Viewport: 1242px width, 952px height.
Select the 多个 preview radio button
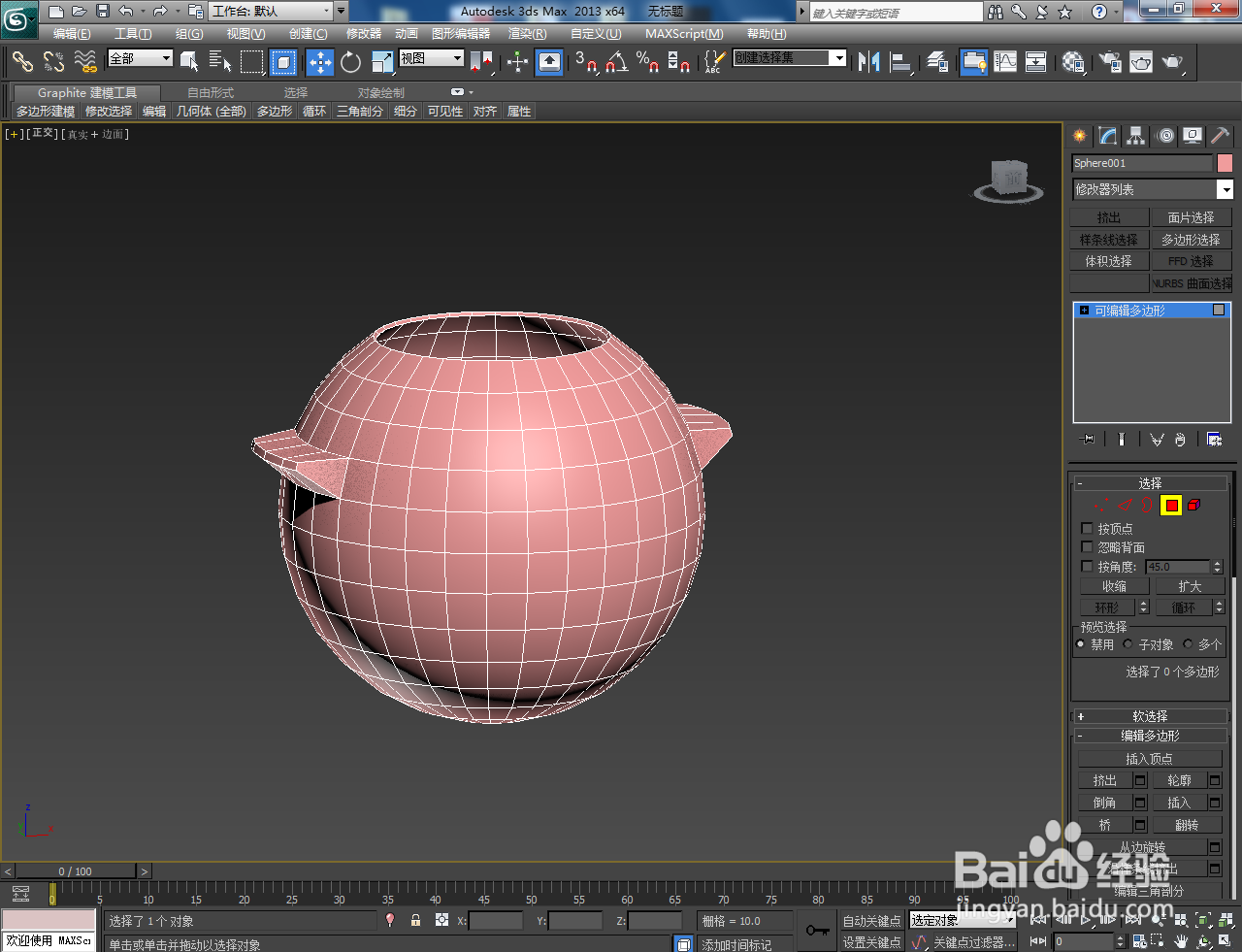coord(1188,643)
